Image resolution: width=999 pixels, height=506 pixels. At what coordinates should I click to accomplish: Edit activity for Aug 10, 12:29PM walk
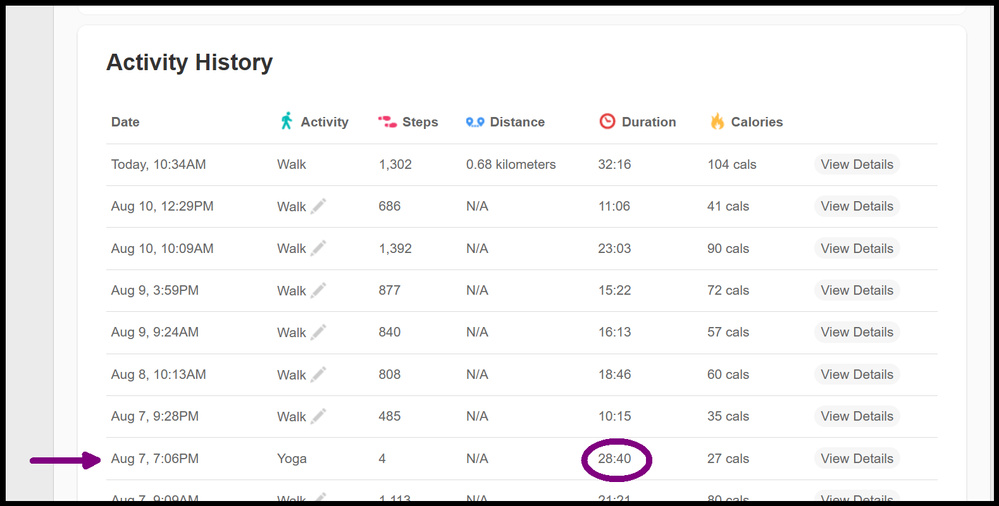(x=318, y=206)
